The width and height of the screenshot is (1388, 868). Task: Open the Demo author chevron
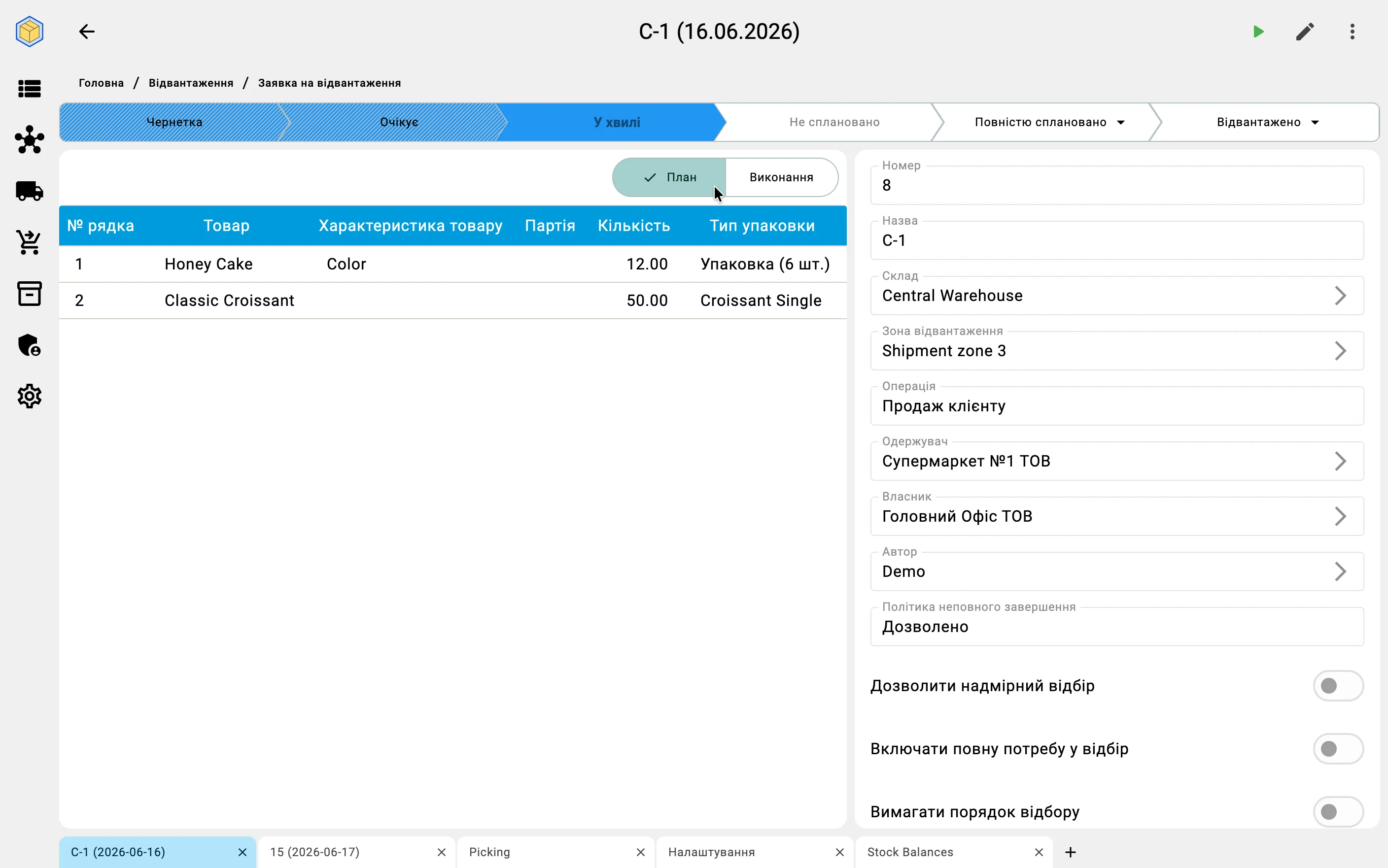(x=1340, y=571)
